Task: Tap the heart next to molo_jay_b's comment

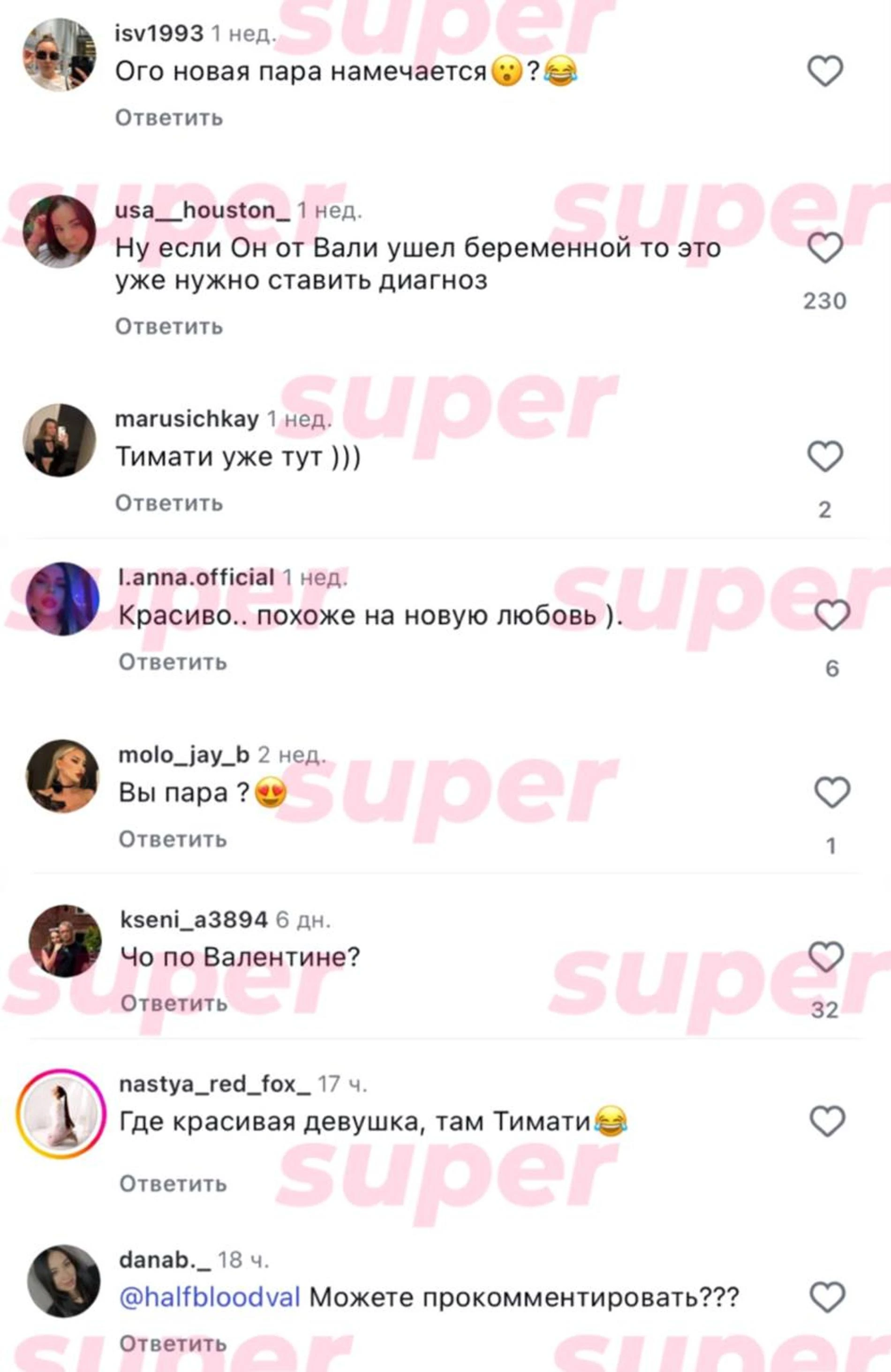Action: [831, 792]
